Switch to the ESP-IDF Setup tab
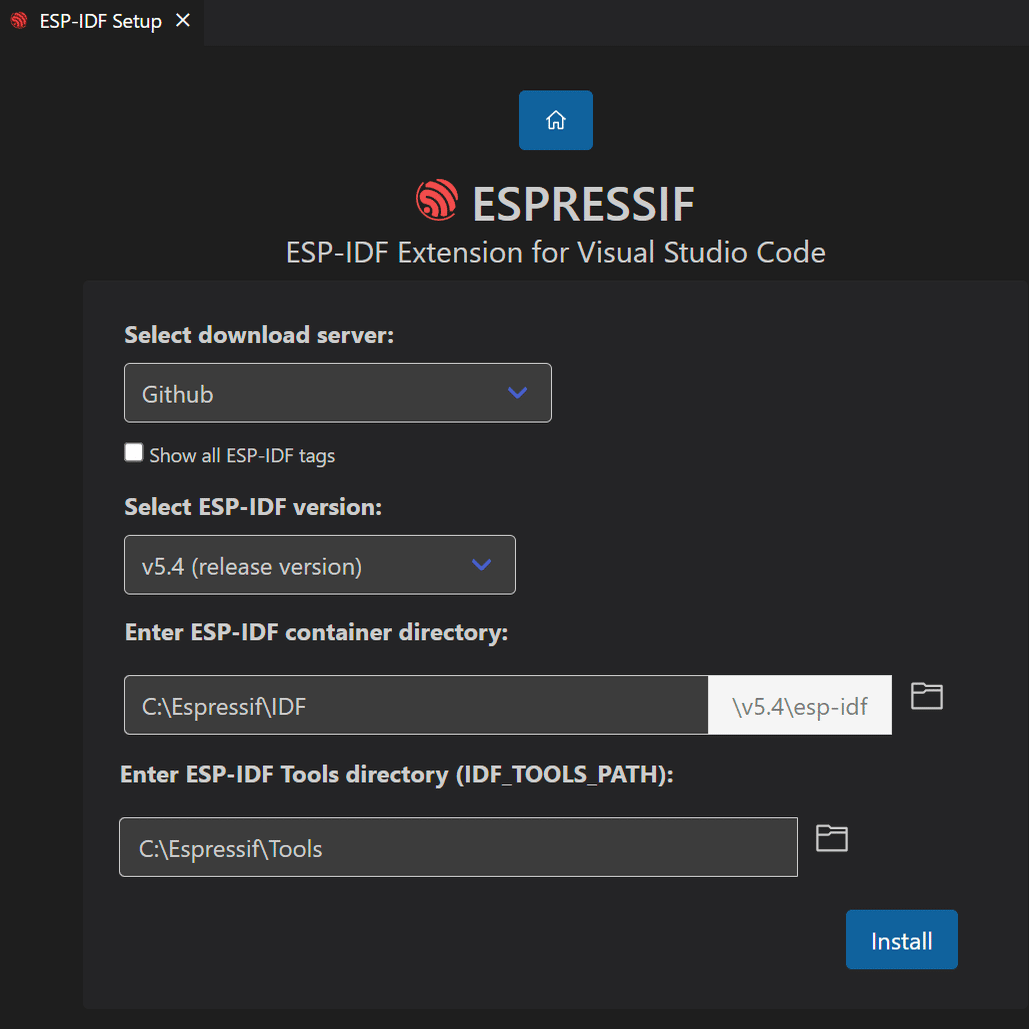Image resolution: width=1029 pixels, height=1029 pixels. click(x=100, y=21)
